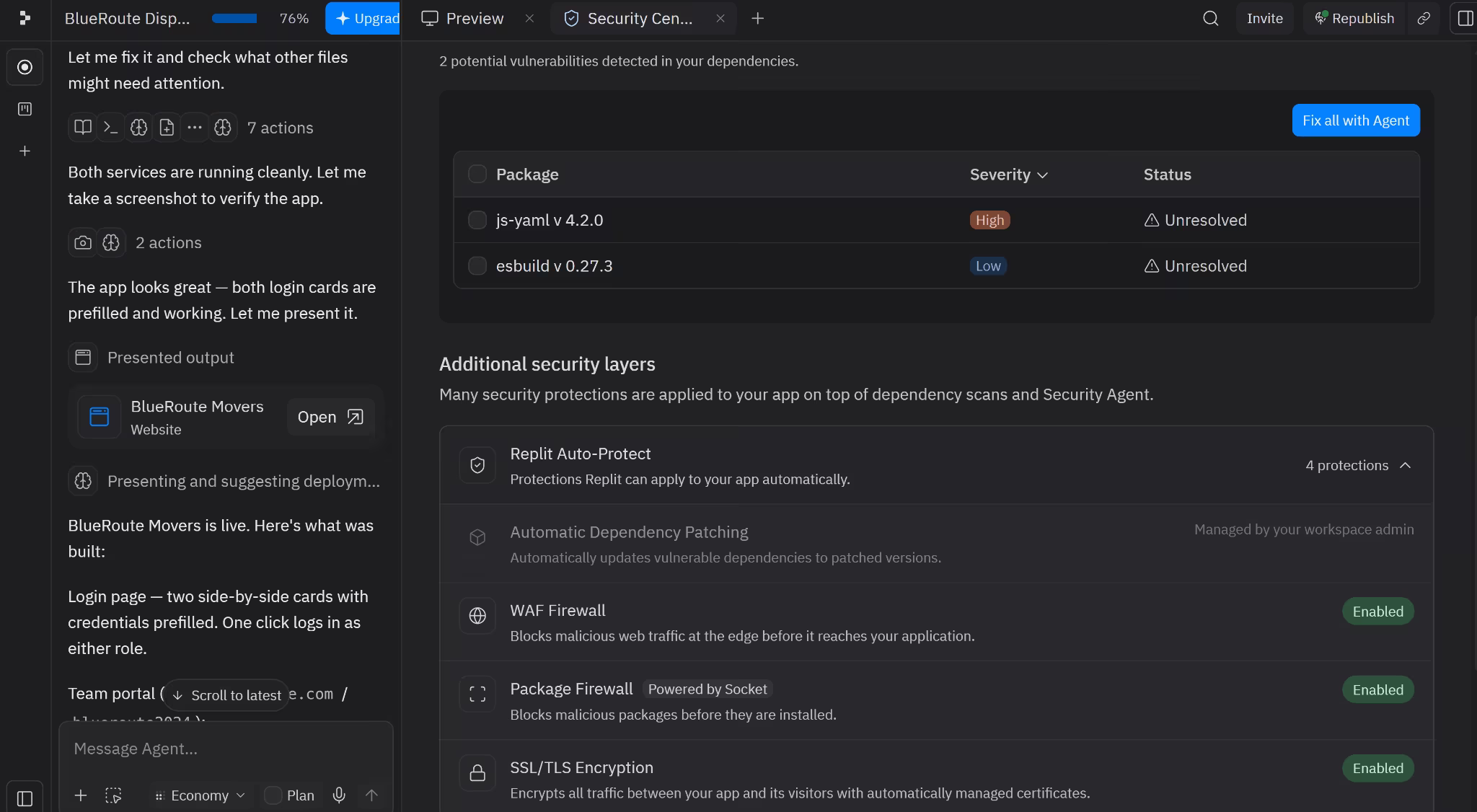Click the globe icon beside WAF Firewall

pos(477,616)
